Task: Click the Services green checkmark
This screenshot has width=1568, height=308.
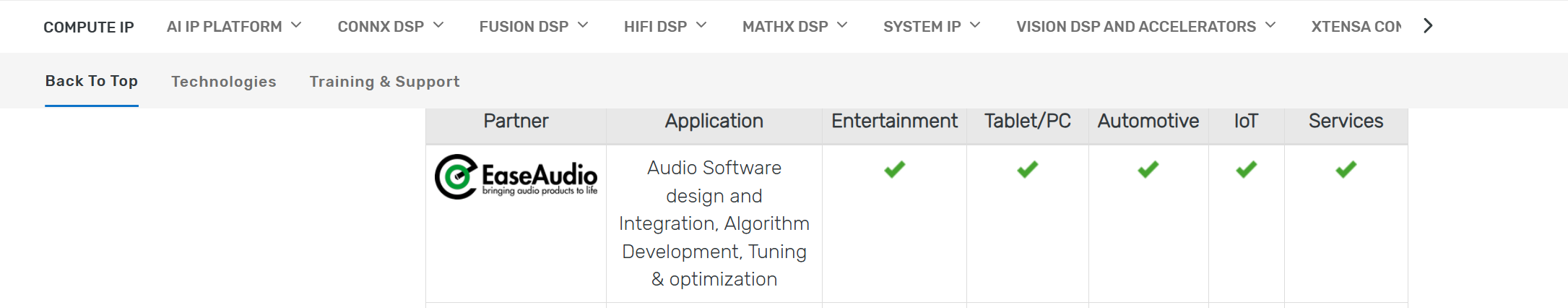Action: (1346, 169)
